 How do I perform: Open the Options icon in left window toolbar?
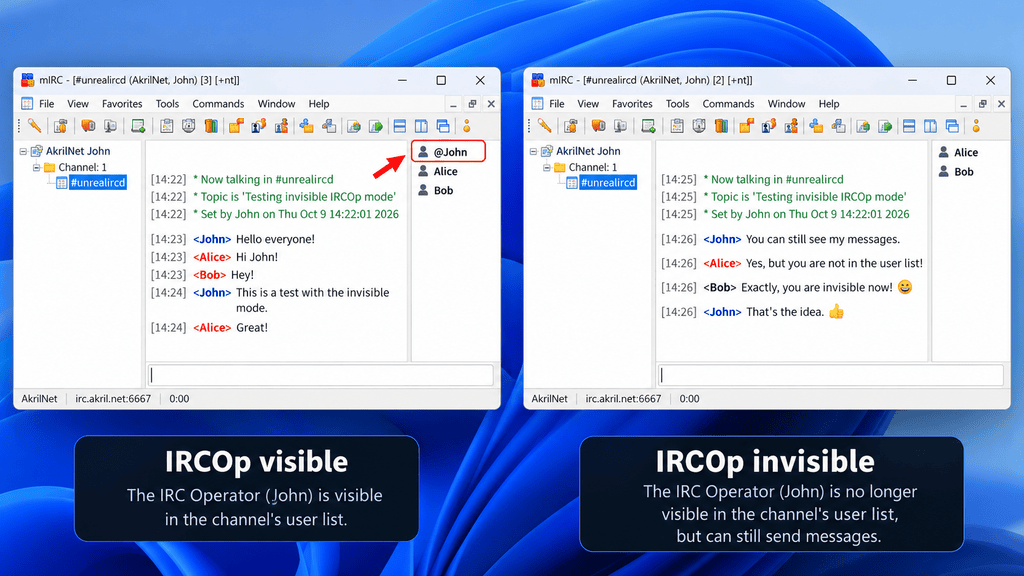pyautogui.click(x=61, y=126)
